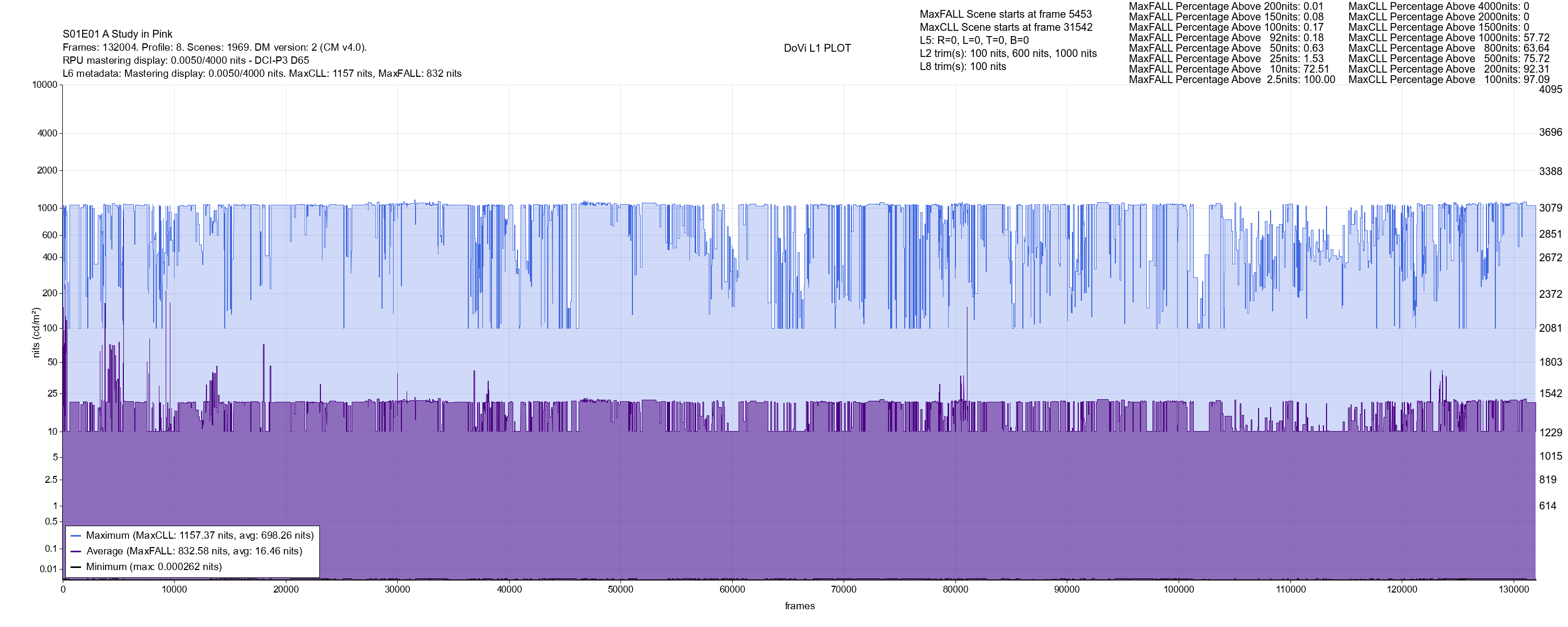The width and height of the screenshot is (1568, 627).
Task: Click the L6 metadata mastering display line
Action: (x=262, y=74)
